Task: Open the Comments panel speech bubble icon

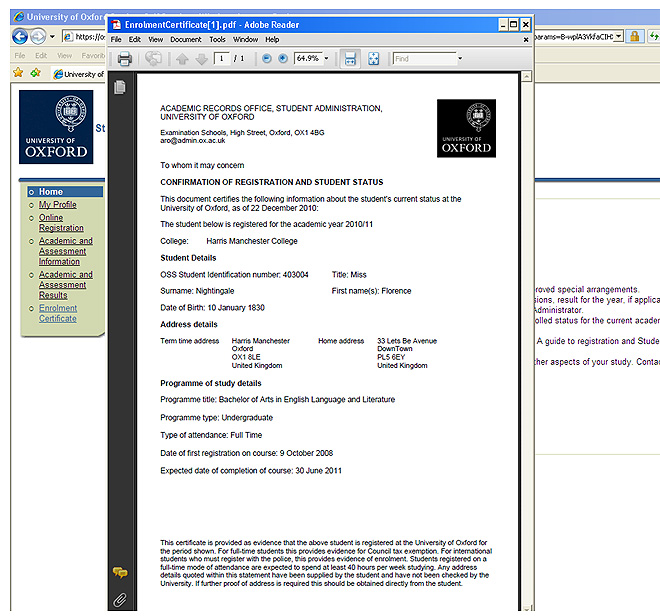Action: 120,573
